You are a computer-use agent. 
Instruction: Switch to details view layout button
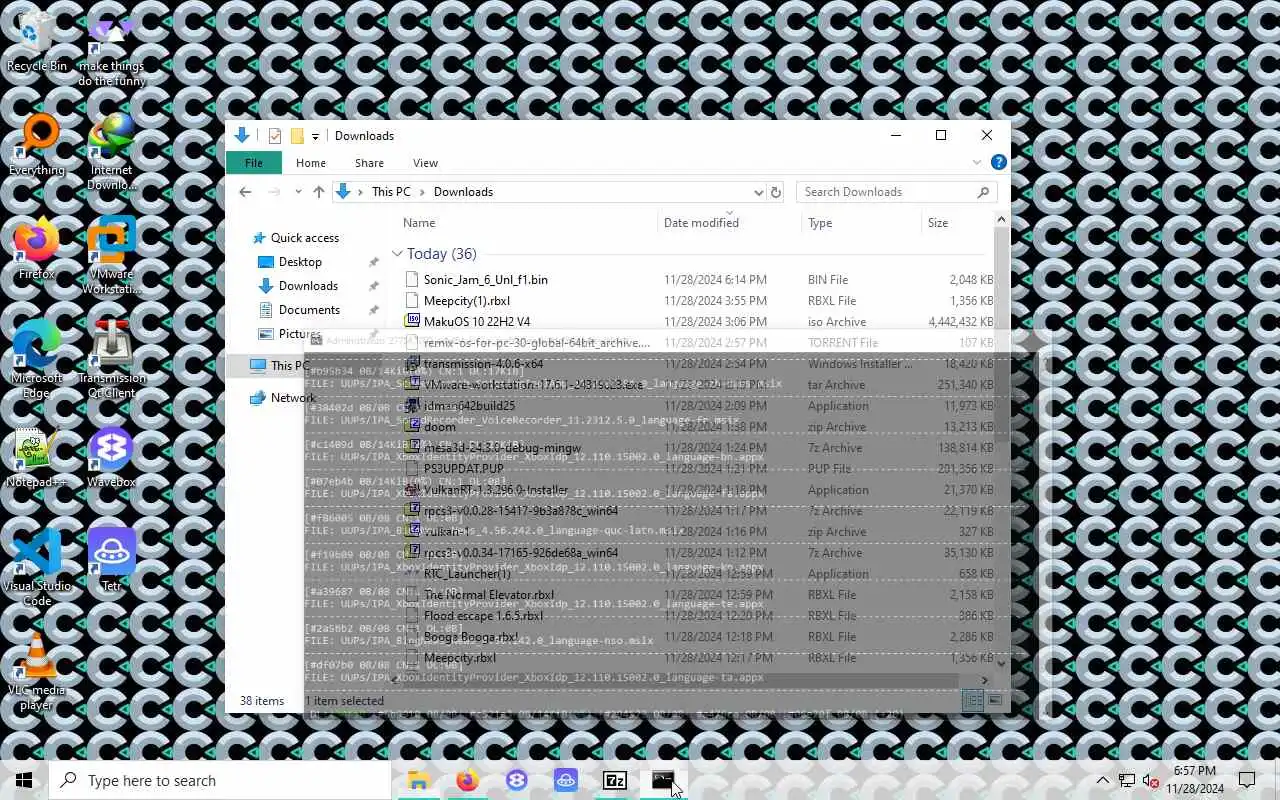pyautogui.click(x=972, y=700)
